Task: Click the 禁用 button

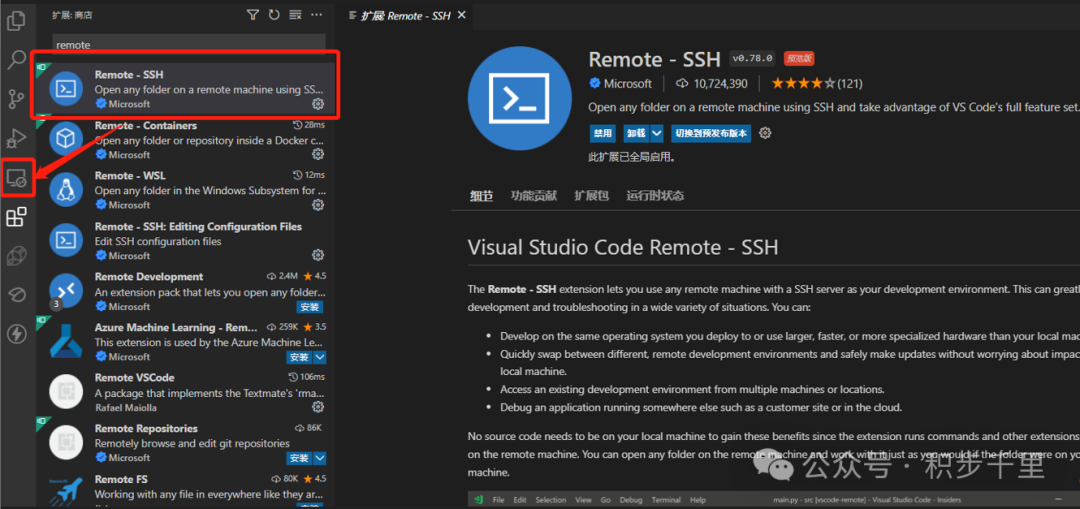Action: click(x=603, y=134)
